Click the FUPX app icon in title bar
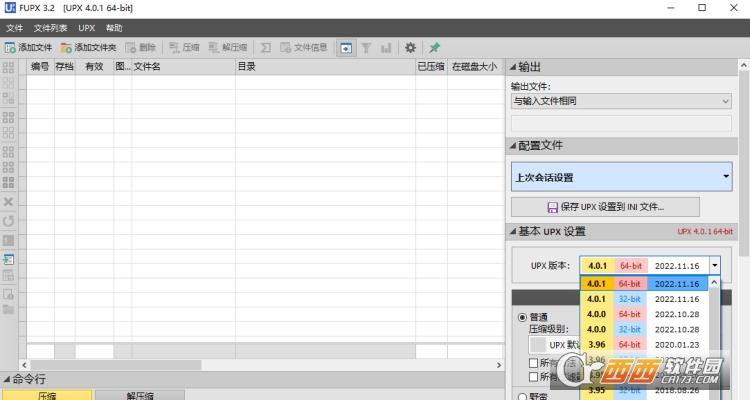750x400 pixels. tap(10, 8)
